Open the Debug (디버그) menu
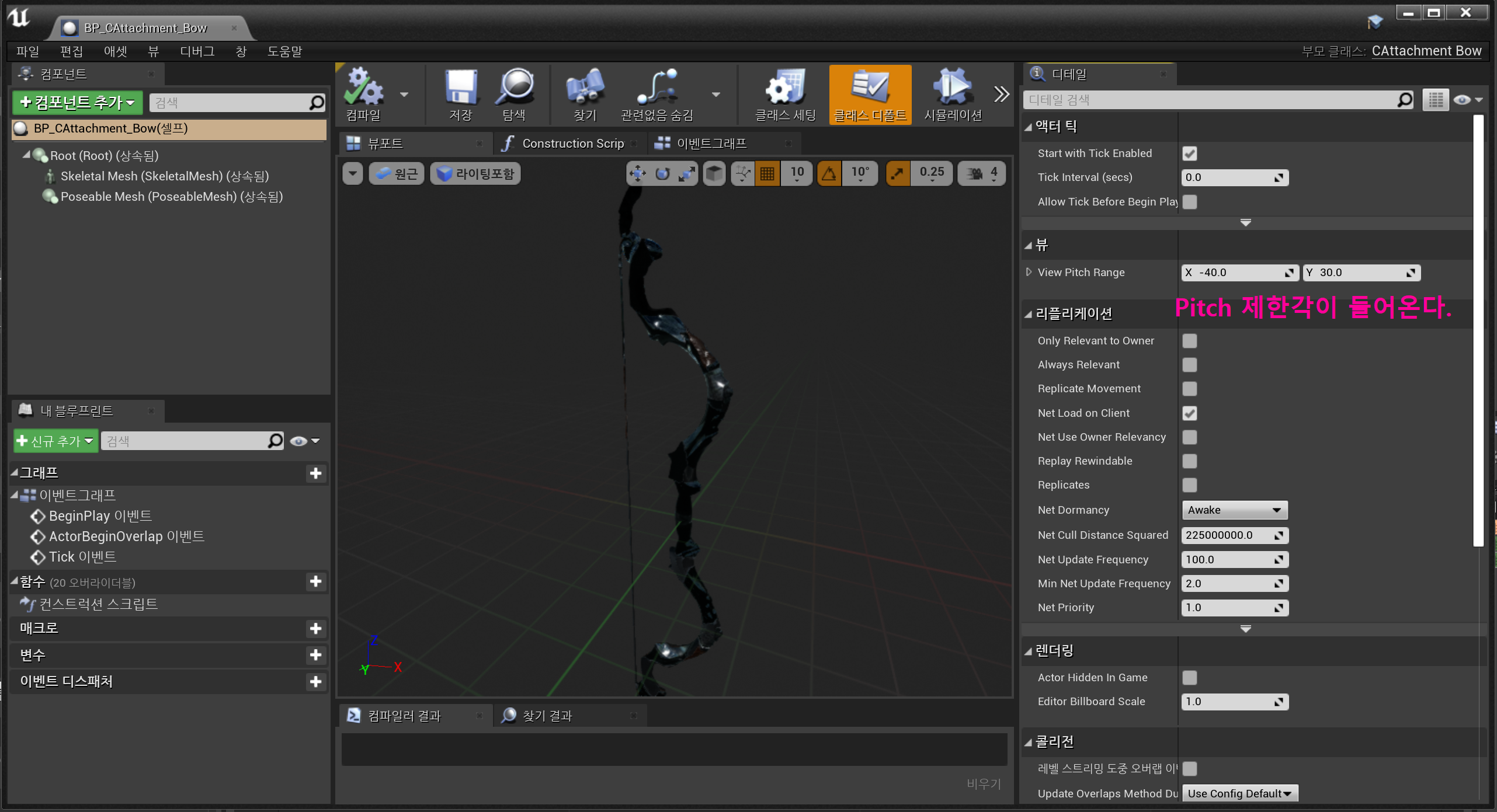The width and height of the screenshot is (1497, 812). [x=197, y=51]
